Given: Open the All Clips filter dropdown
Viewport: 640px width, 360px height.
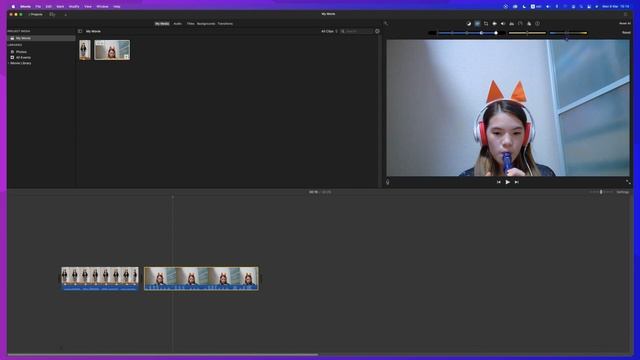Looking at the screenshot, I should tap(329, 31).
